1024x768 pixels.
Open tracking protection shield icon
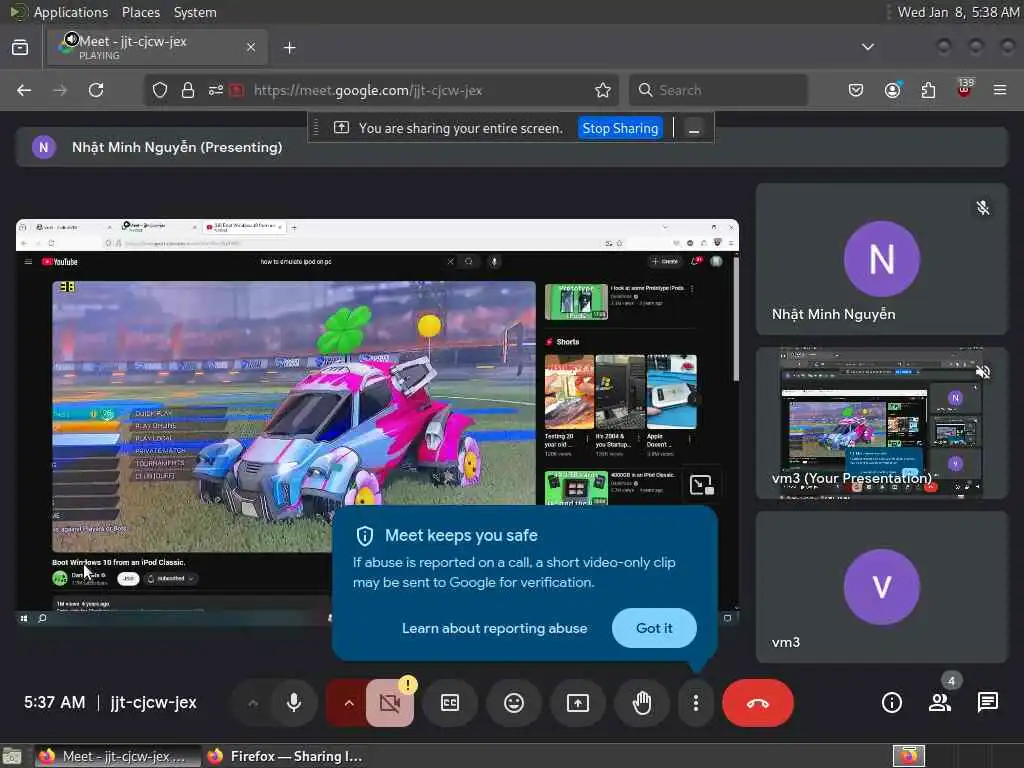[160, 90]
